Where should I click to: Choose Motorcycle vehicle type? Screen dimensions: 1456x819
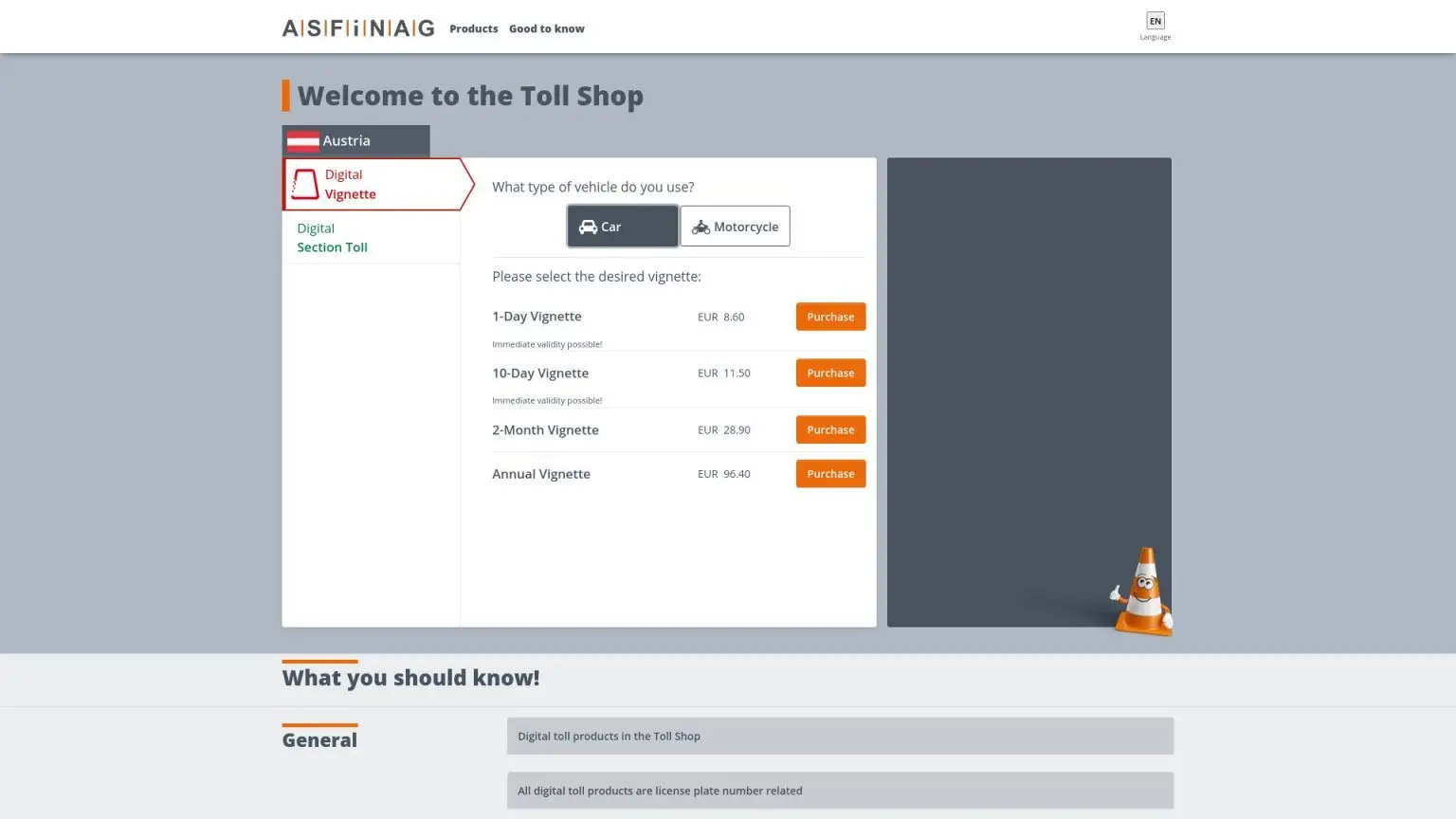pos(735,227)
